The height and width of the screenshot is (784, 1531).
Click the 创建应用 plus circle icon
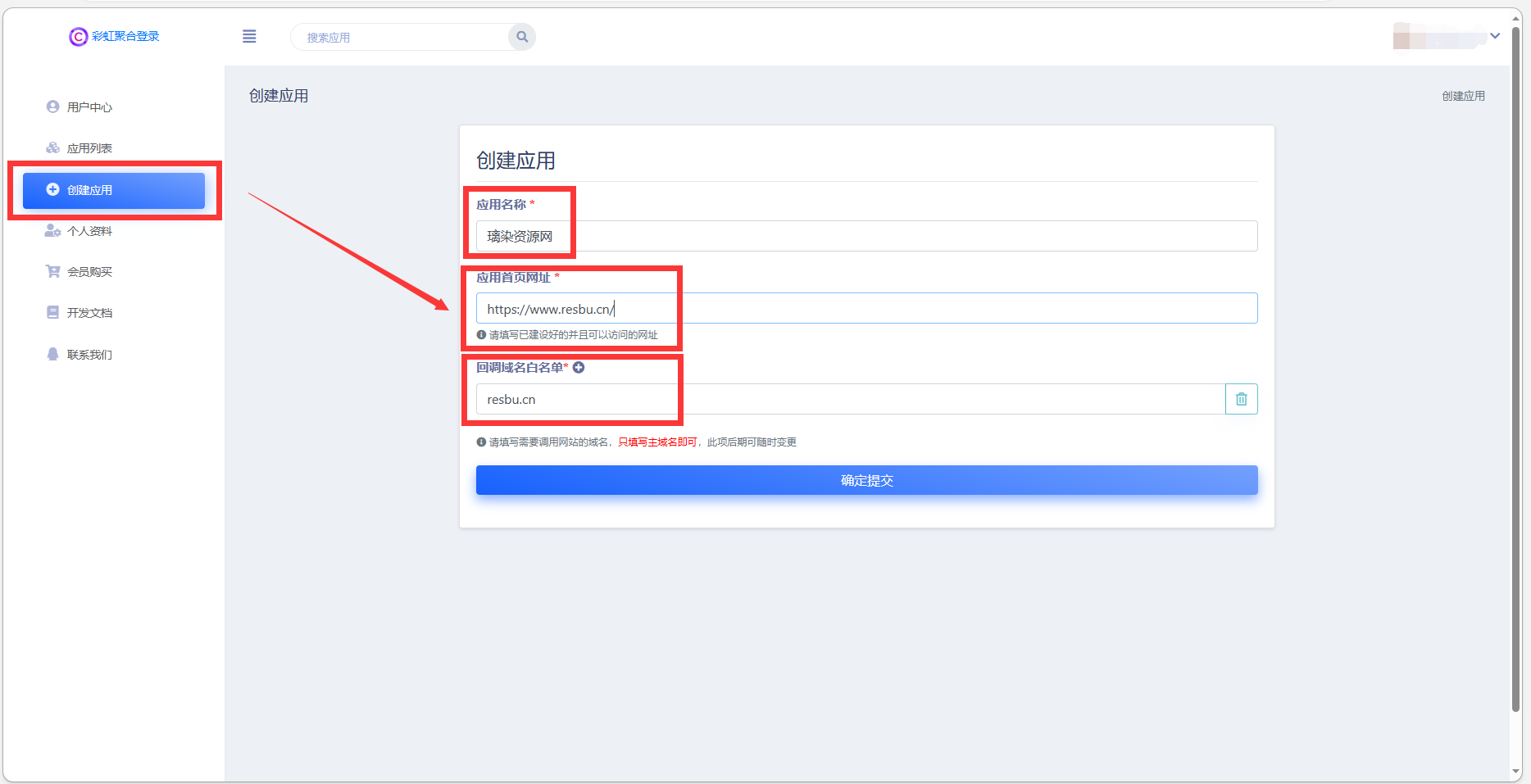(x=52, y=189)
